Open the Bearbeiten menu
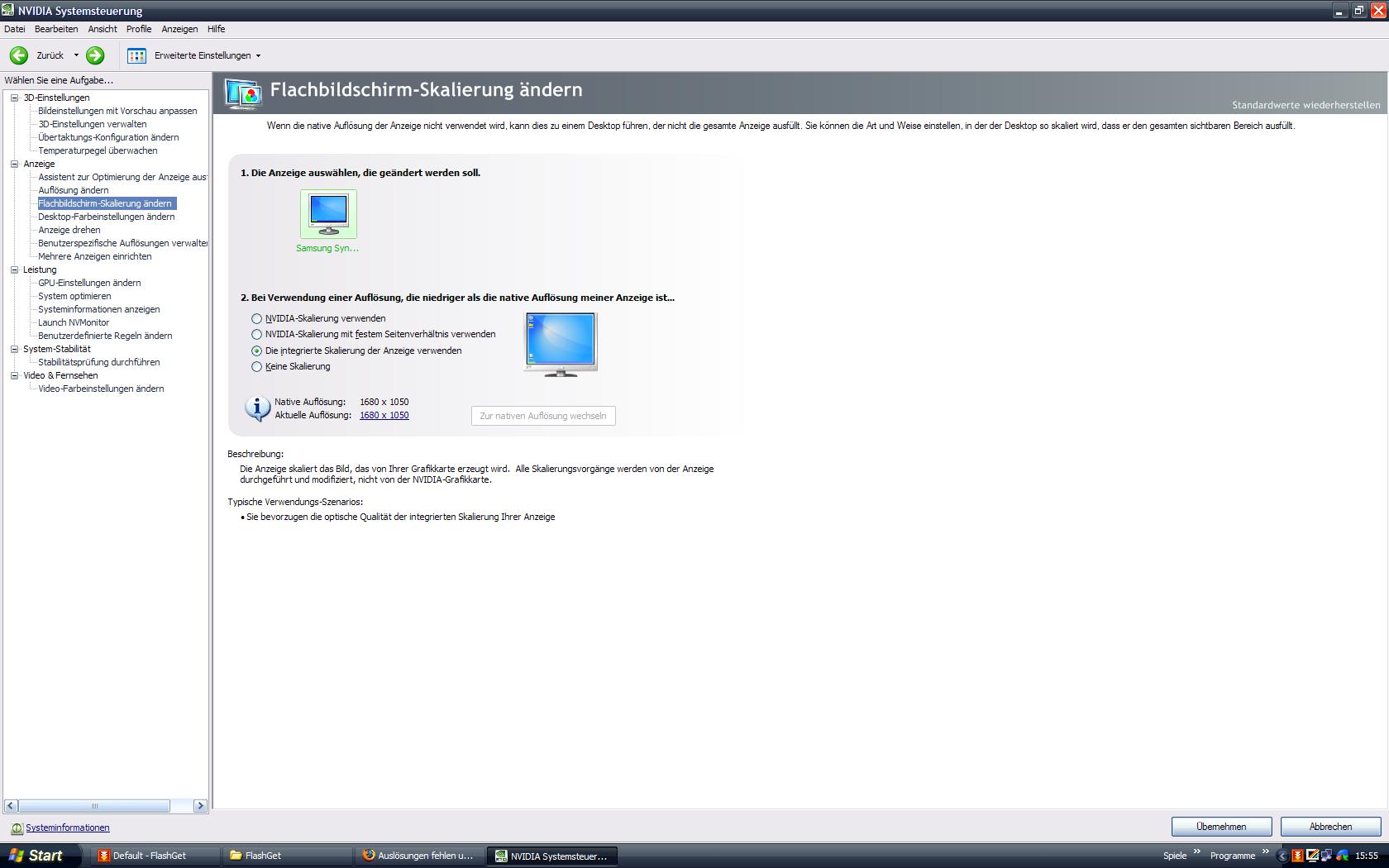This screenshot has width=1389, height=868. [x=56, y=29]
